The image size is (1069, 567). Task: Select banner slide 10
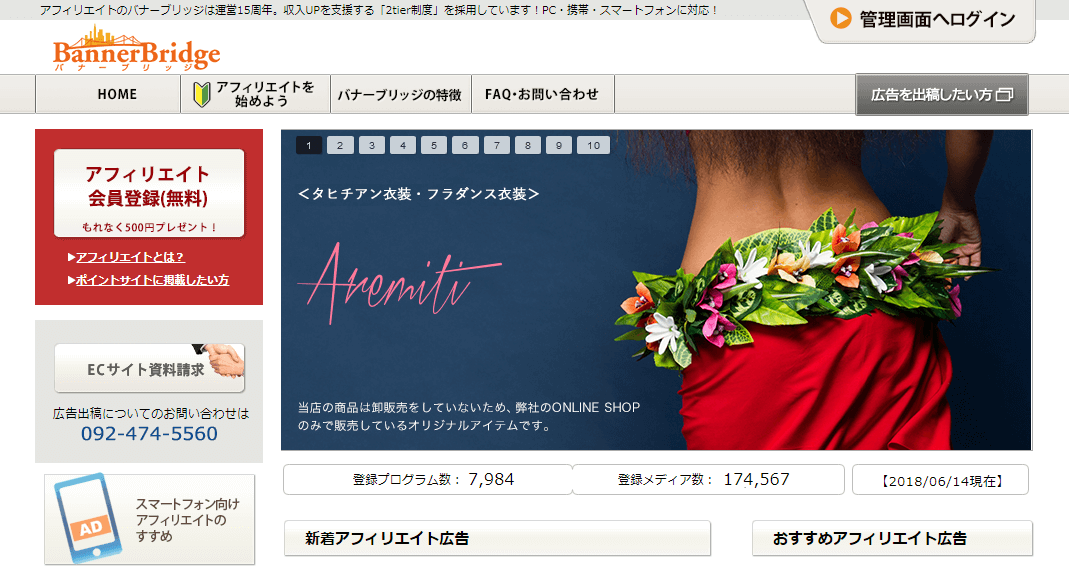coord(593,145)
